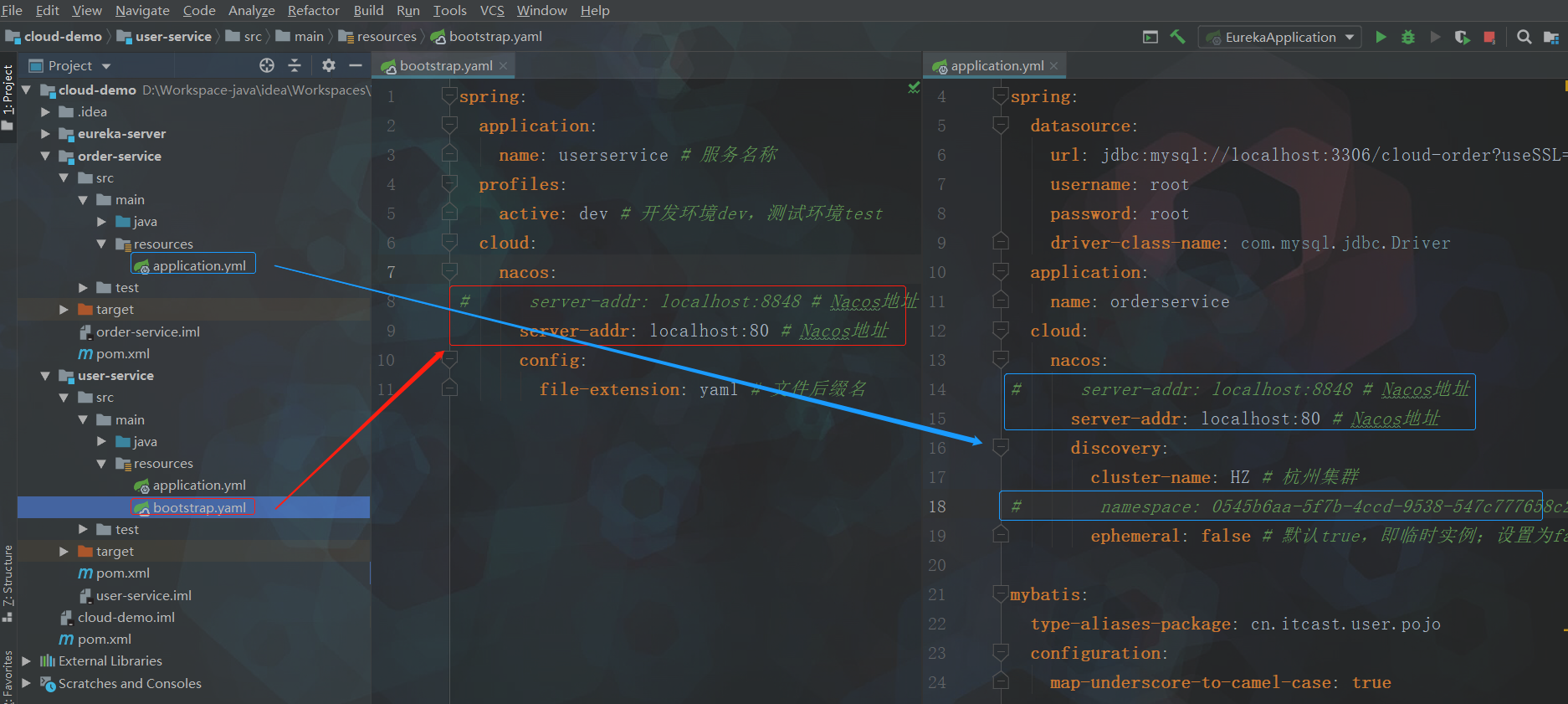Collapse all nodes in the Project panel

coord(295,65)
